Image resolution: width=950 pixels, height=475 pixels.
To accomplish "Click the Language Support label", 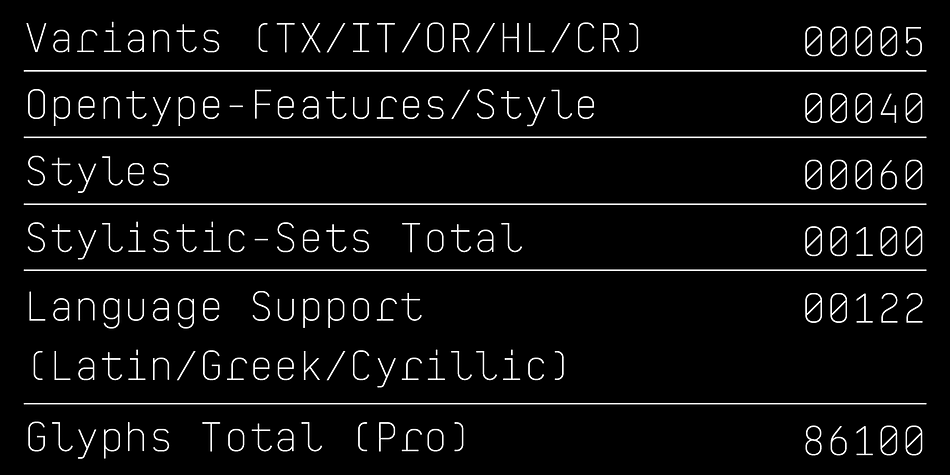I will coord(225,308).
